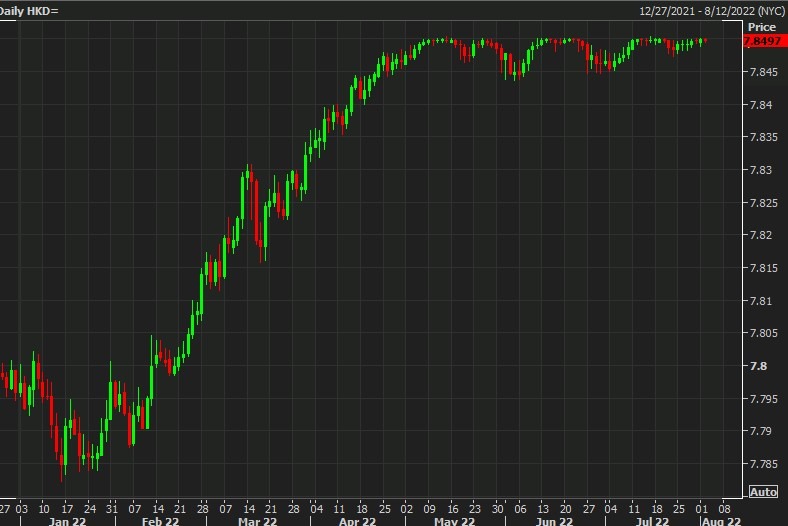Viewport: 788px width, 526px height.
Task: Click the 7.795 price axis label
Action: [763, 399]
